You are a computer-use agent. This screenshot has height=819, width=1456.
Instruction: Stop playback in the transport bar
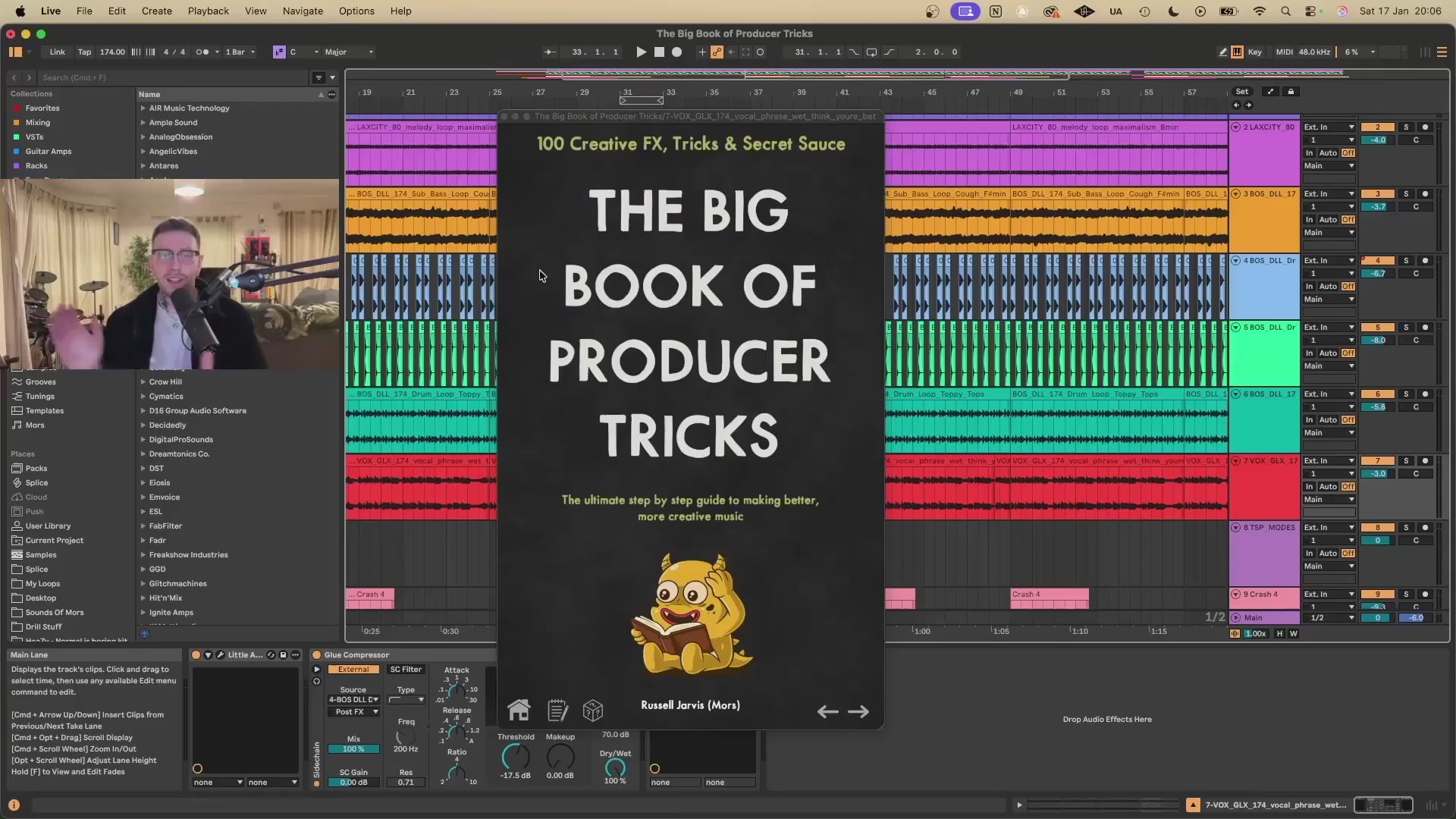tap(659, 52)
